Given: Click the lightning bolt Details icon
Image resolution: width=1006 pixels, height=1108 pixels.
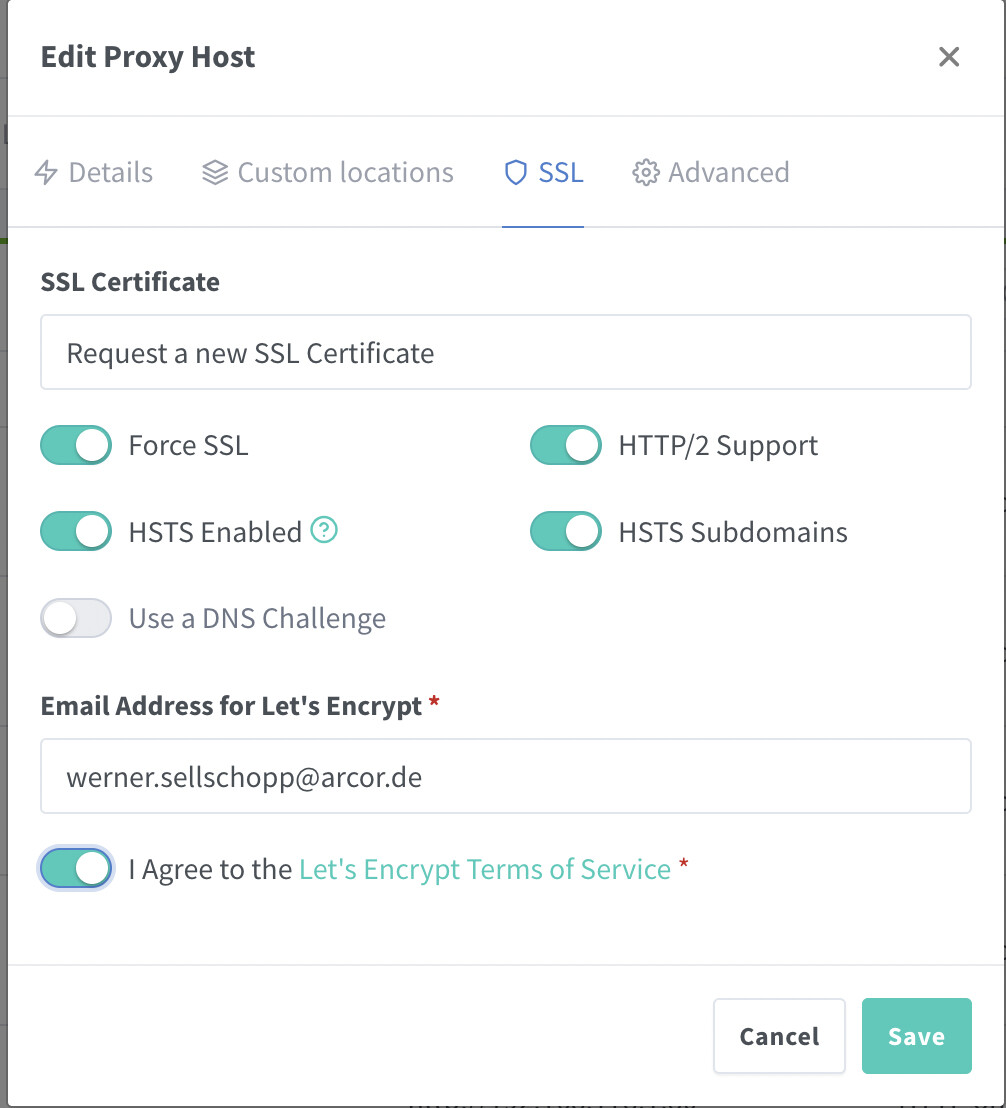Looking at the screenshot, I should [46, 172].
